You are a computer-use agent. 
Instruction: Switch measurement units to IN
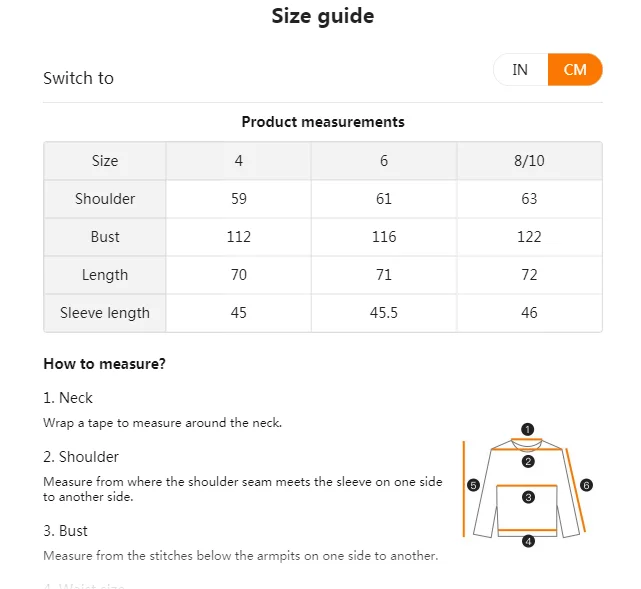520,69
